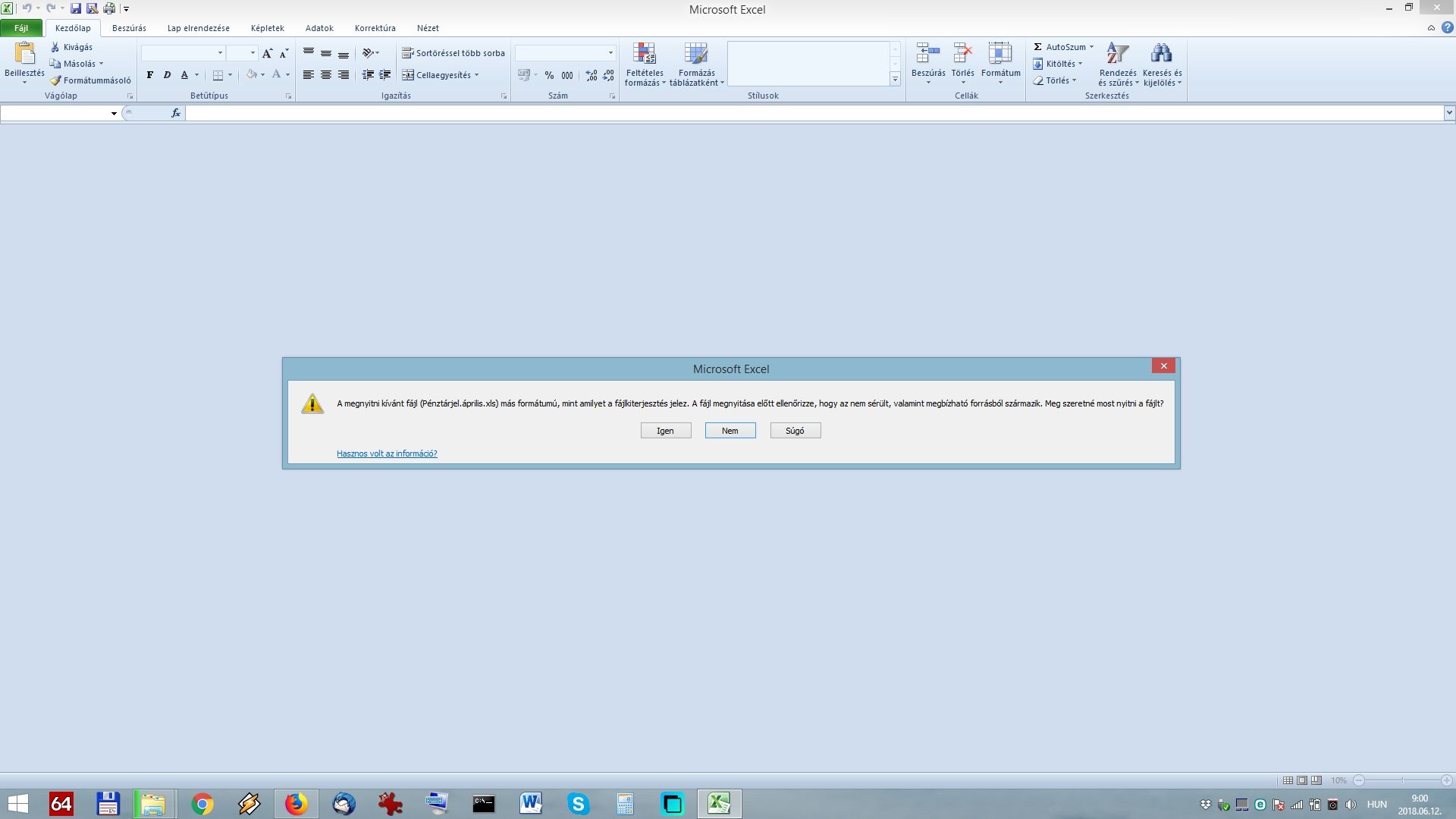Toggle bottom vertical alignment
Screen dimensions: 1456x819
pos(344,53)
